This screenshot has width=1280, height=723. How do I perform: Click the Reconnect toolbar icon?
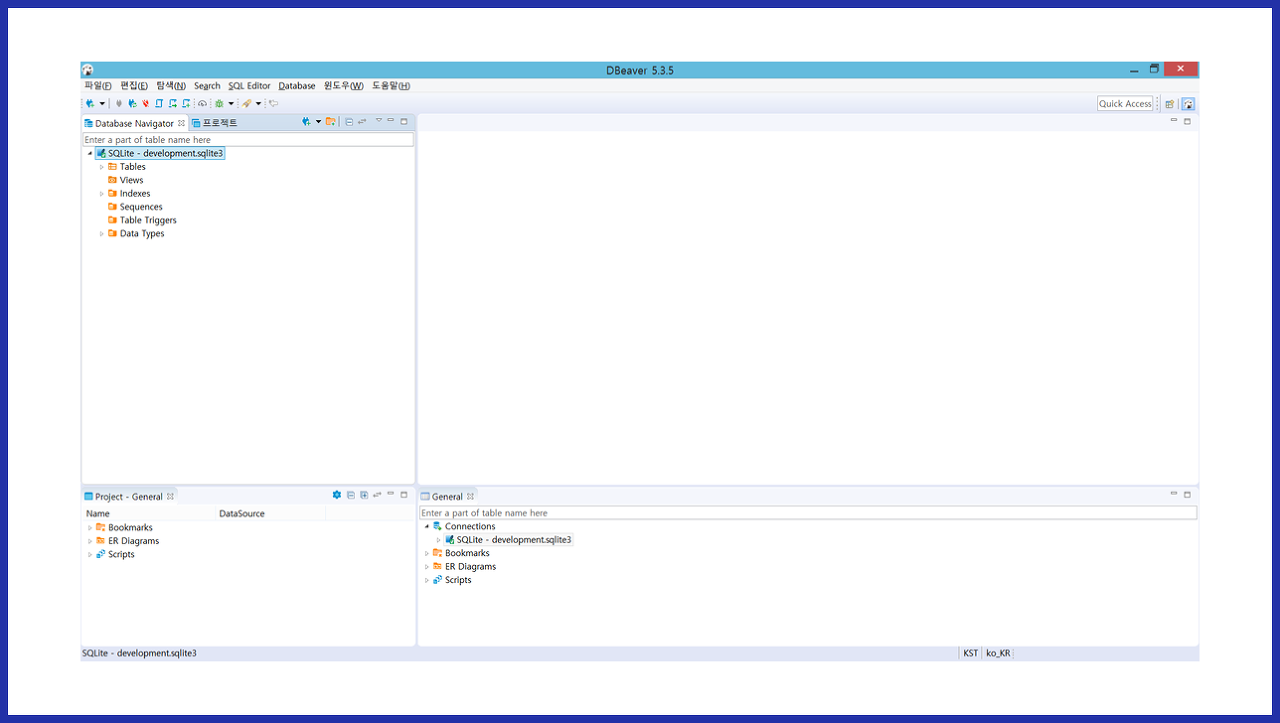(x=132, y=103)
